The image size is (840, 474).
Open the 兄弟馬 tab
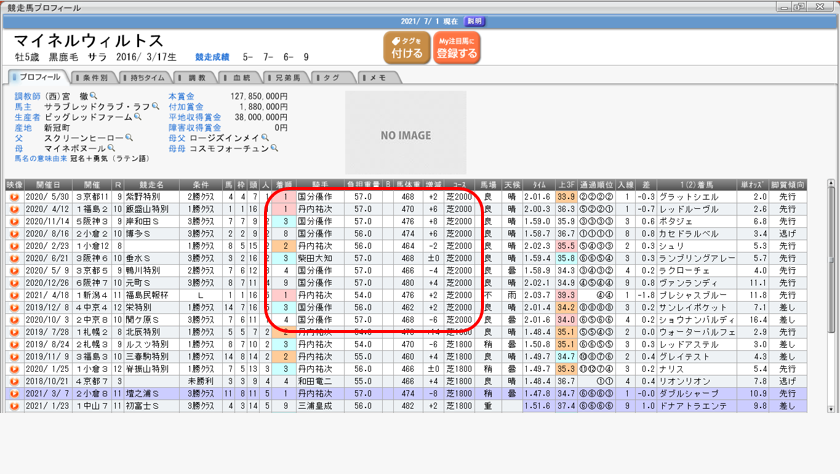pyautogui.click(x=285, y=77)
